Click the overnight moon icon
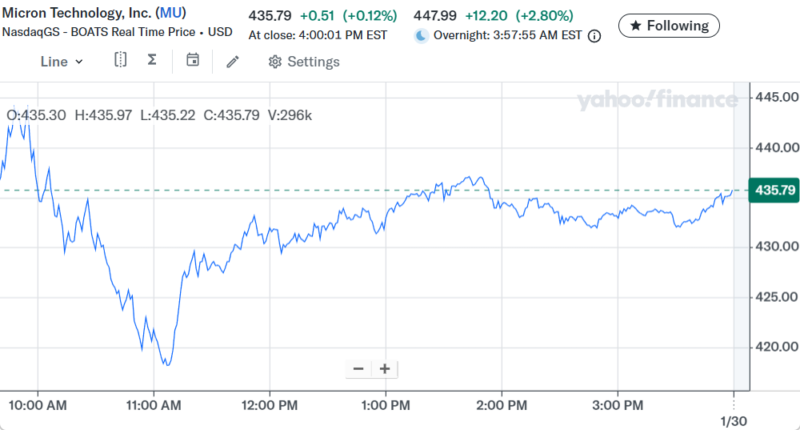Viewport: 800px width, 430px height. coord(421,36)
